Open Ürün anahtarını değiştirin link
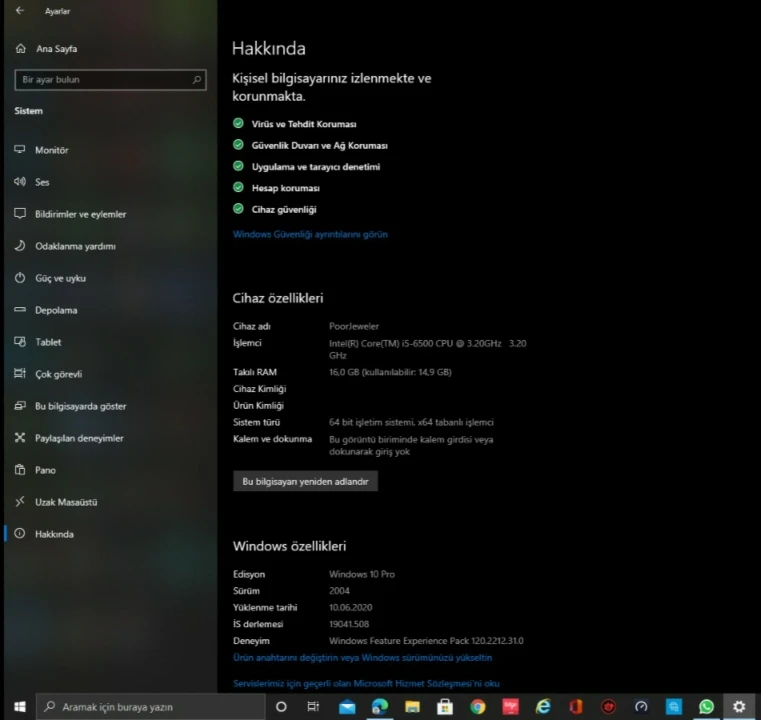The height and width of the screenshot is (720, 761). (363, 658)
